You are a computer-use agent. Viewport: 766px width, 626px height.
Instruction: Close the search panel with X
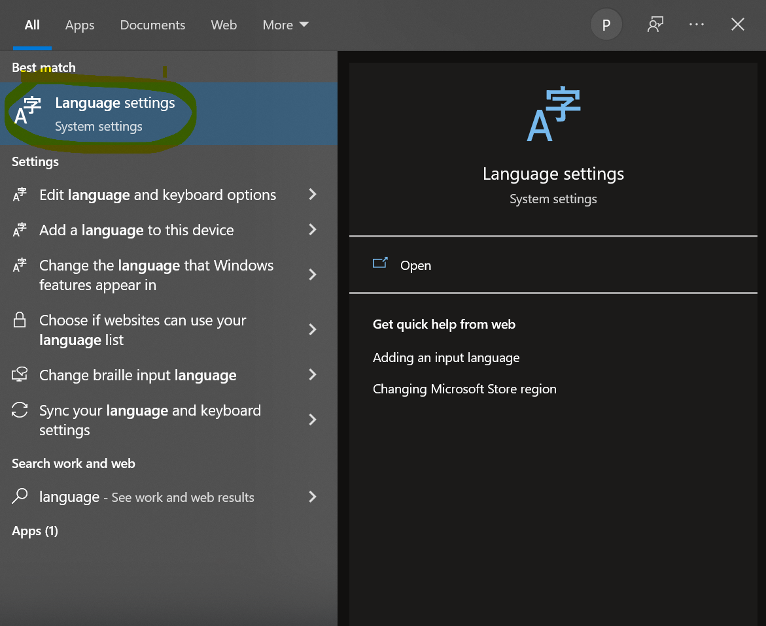click(x=738, y=24)
